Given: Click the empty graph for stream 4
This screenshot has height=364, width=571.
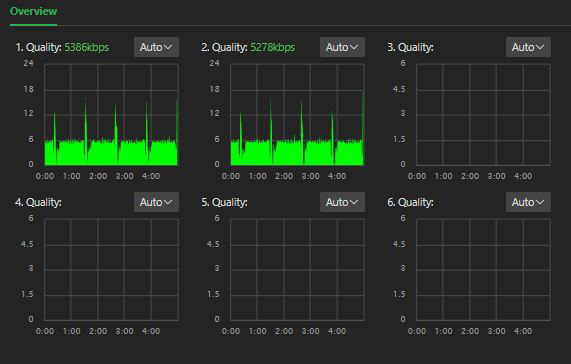Looking at the screenshot, I should point(111,270).
